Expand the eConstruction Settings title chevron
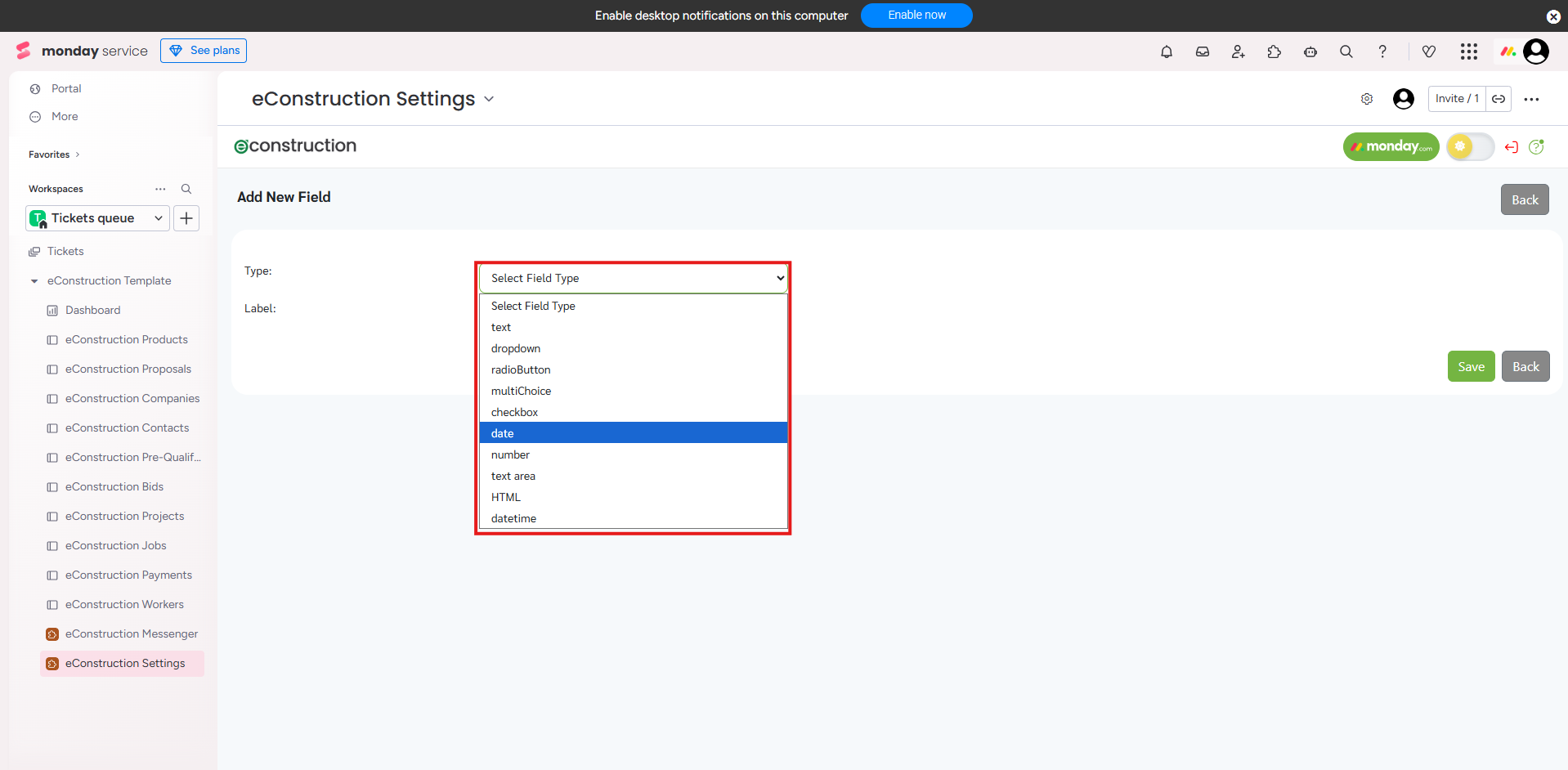Image resolution: width=1568 pixels, height=770 pixels. coord(489,99)
